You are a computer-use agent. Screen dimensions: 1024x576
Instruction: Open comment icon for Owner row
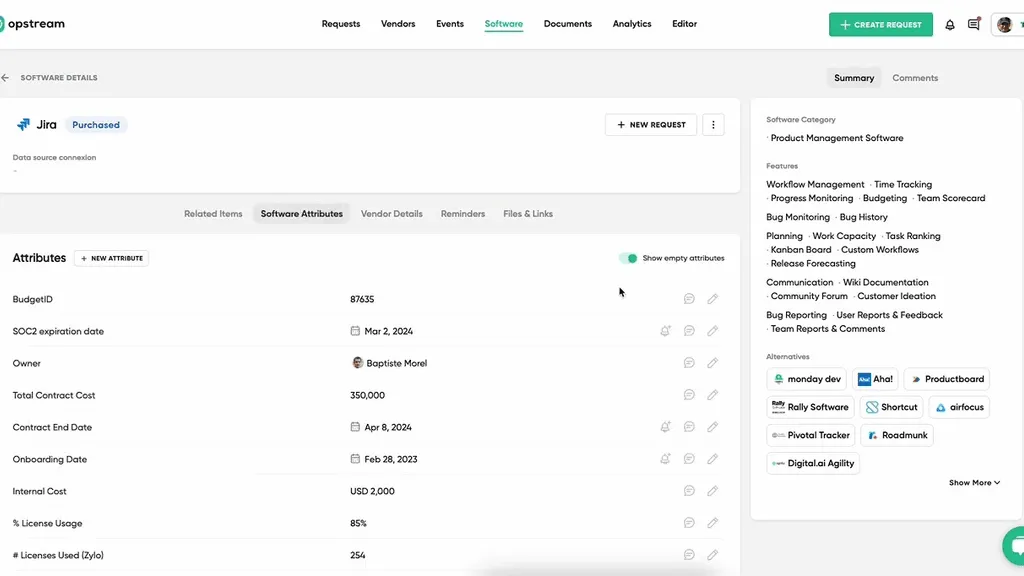click(x=689, y=363)
